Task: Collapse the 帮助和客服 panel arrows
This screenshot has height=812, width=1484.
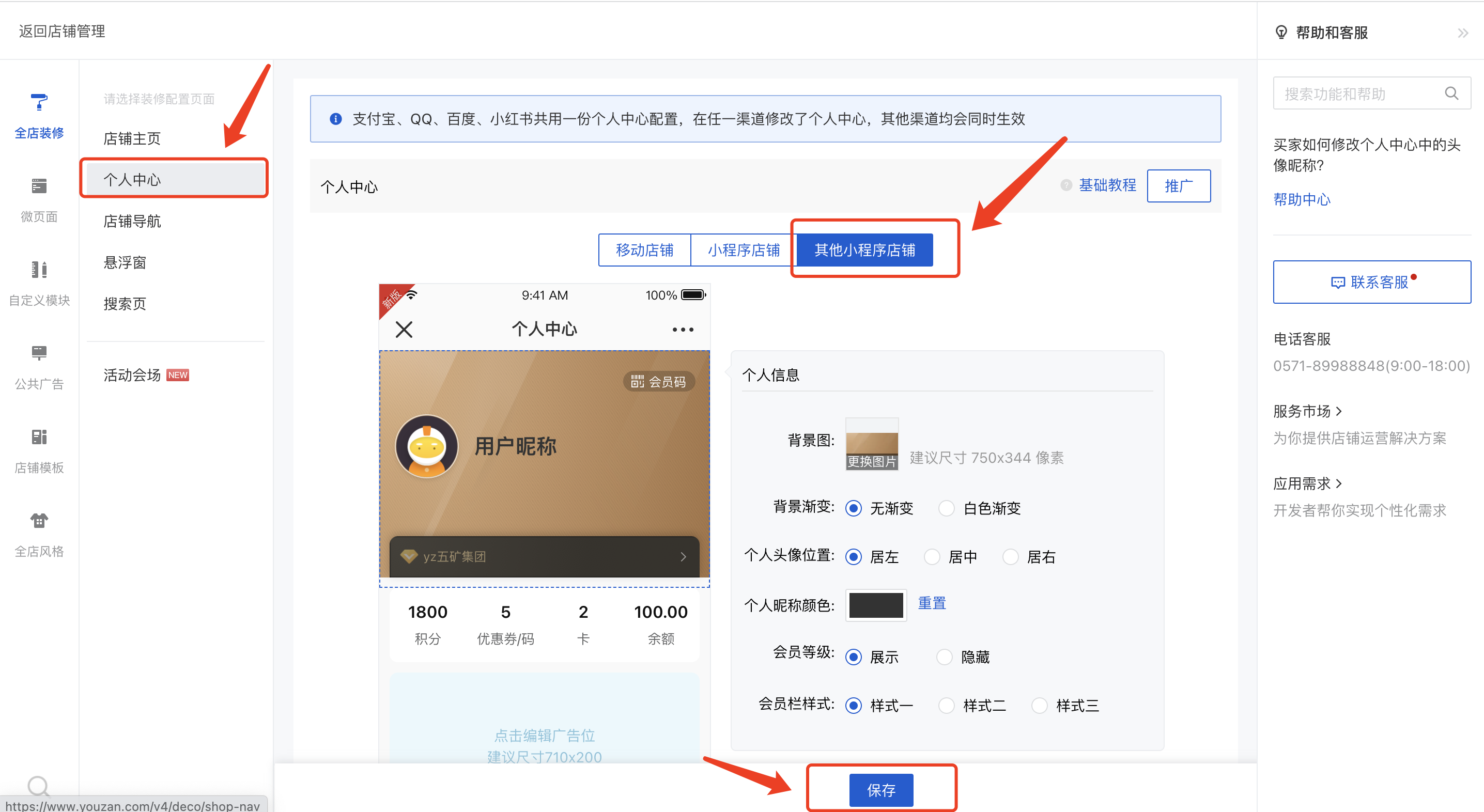Action: (1463, 33)
